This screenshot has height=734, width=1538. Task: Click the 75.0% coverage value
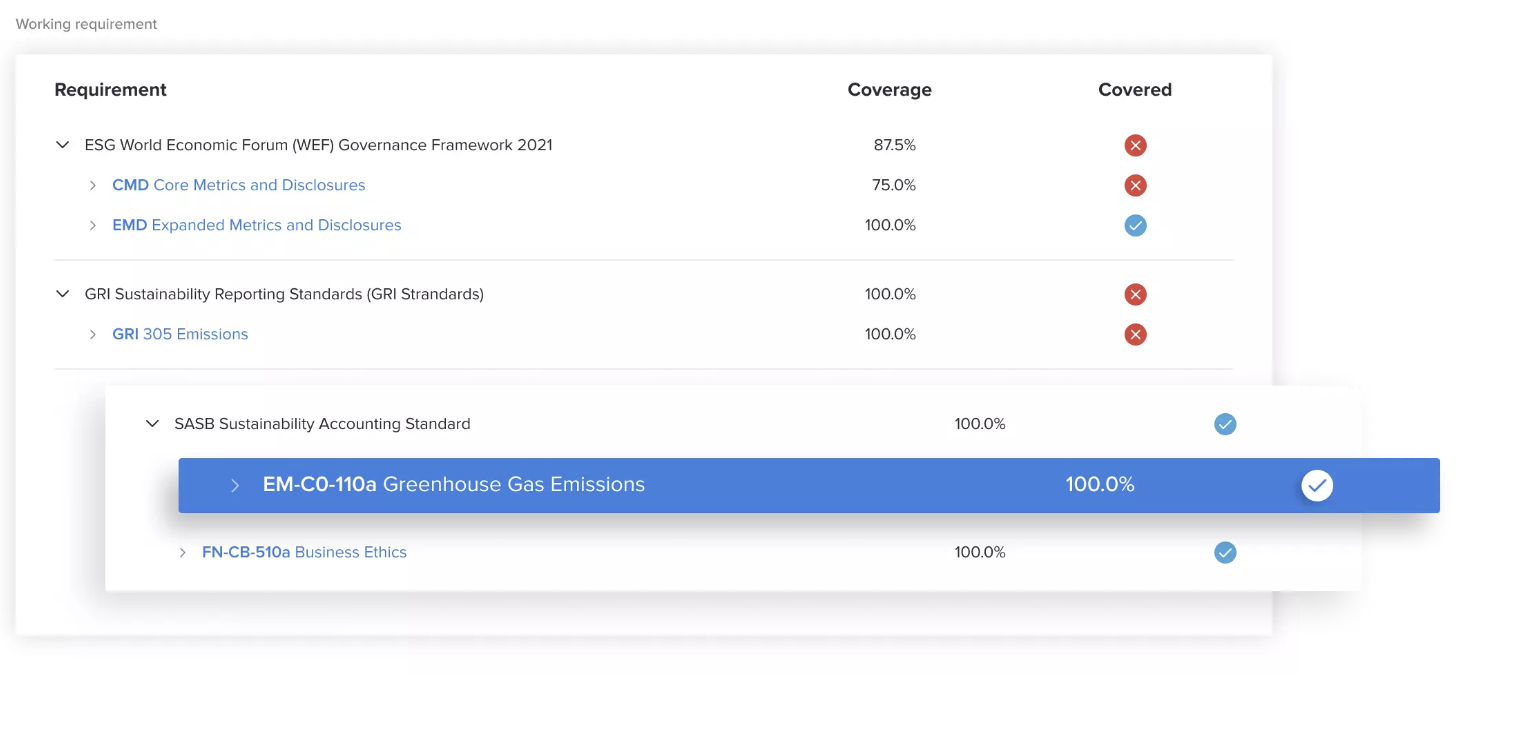click(894, 185)
